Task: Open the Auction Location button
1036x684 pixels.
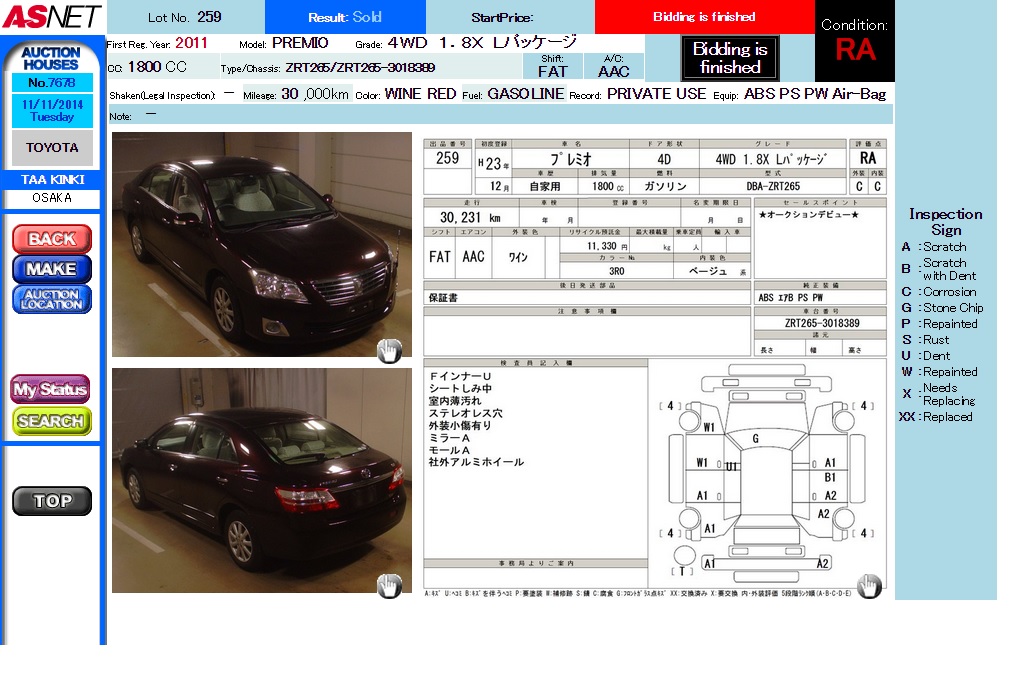Action: click(52, 299)
